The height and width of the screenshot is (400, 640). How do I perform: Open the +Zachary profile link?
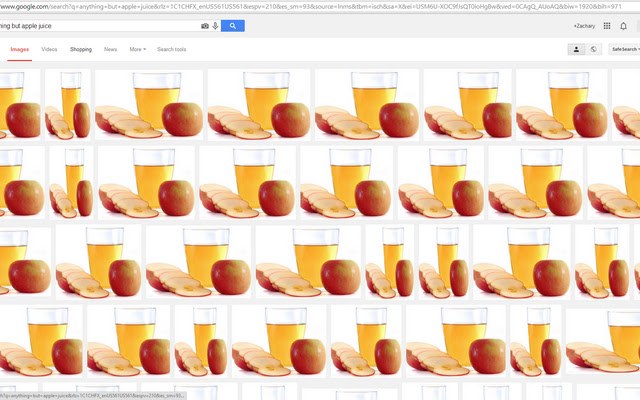click(583, 26)
